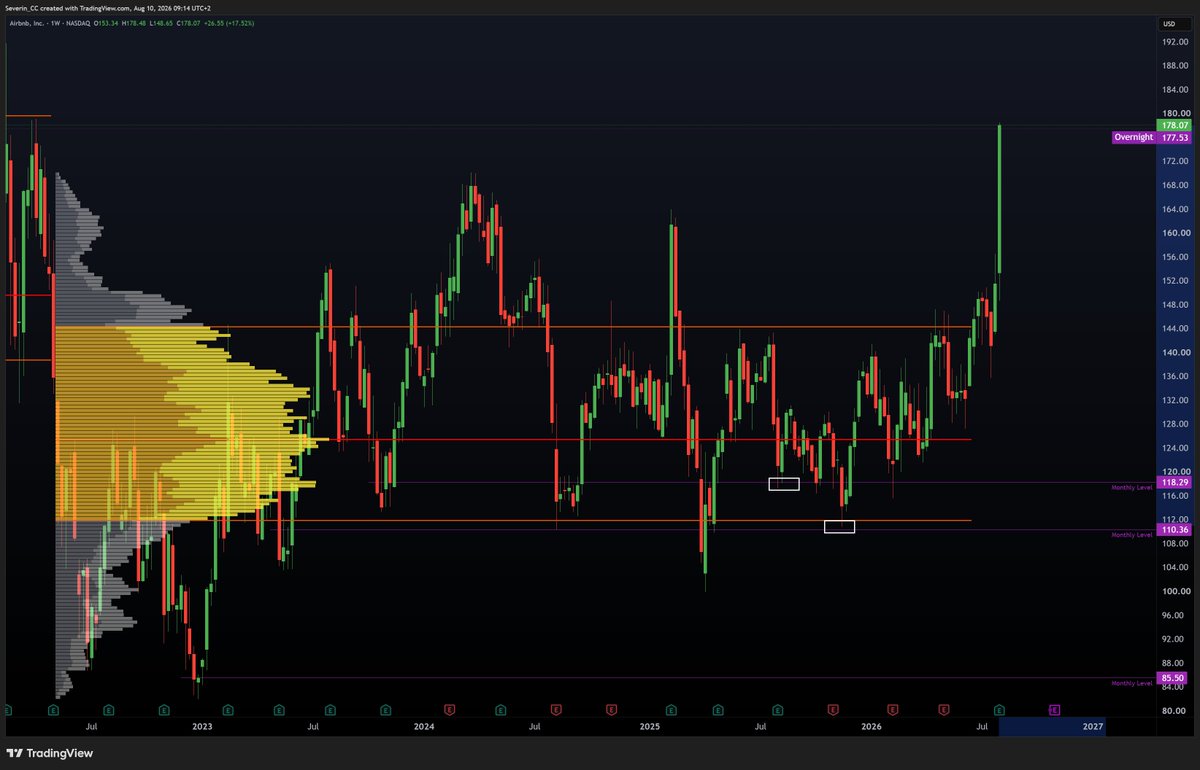
Task: Click the purple Overnight 177.53 price label
Action: [1151, 138]
